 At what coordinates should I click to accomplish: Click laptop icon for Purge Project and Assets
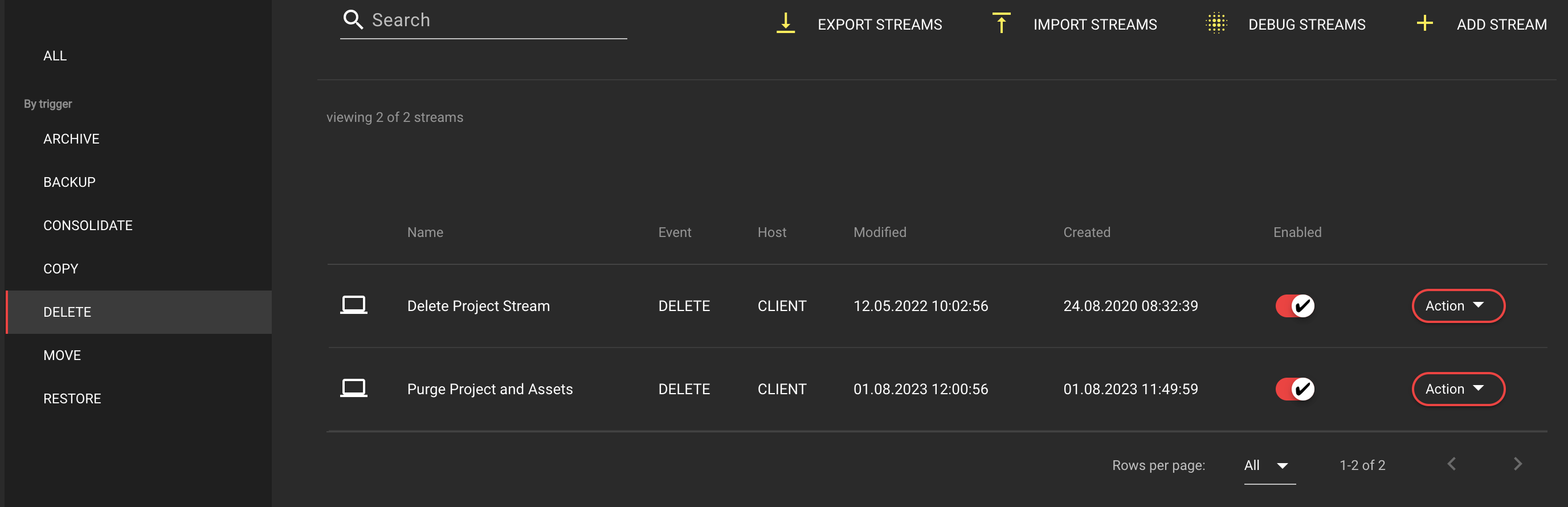click(353, 389)
